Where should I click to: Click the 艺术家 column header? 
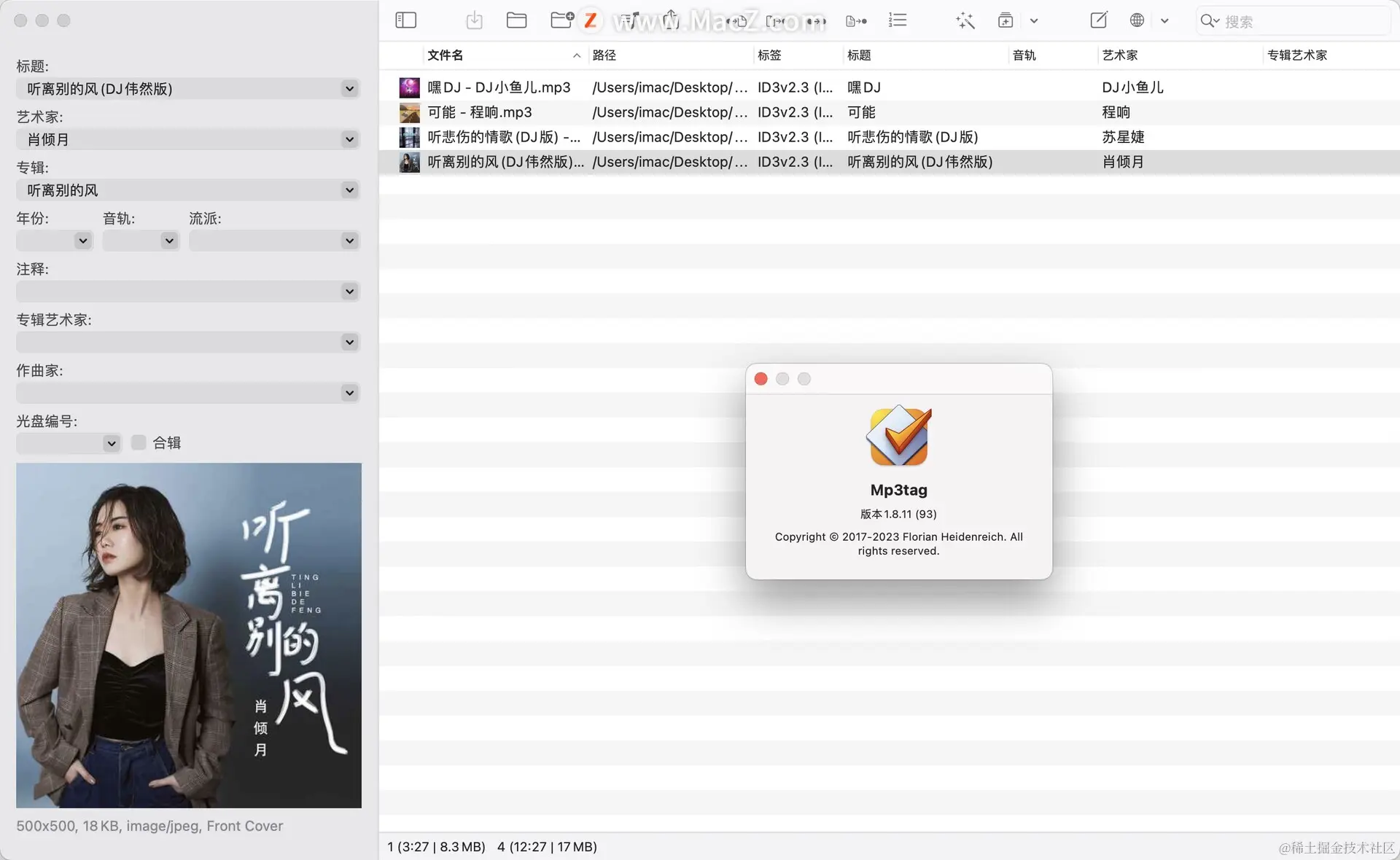coord(1119,55)
